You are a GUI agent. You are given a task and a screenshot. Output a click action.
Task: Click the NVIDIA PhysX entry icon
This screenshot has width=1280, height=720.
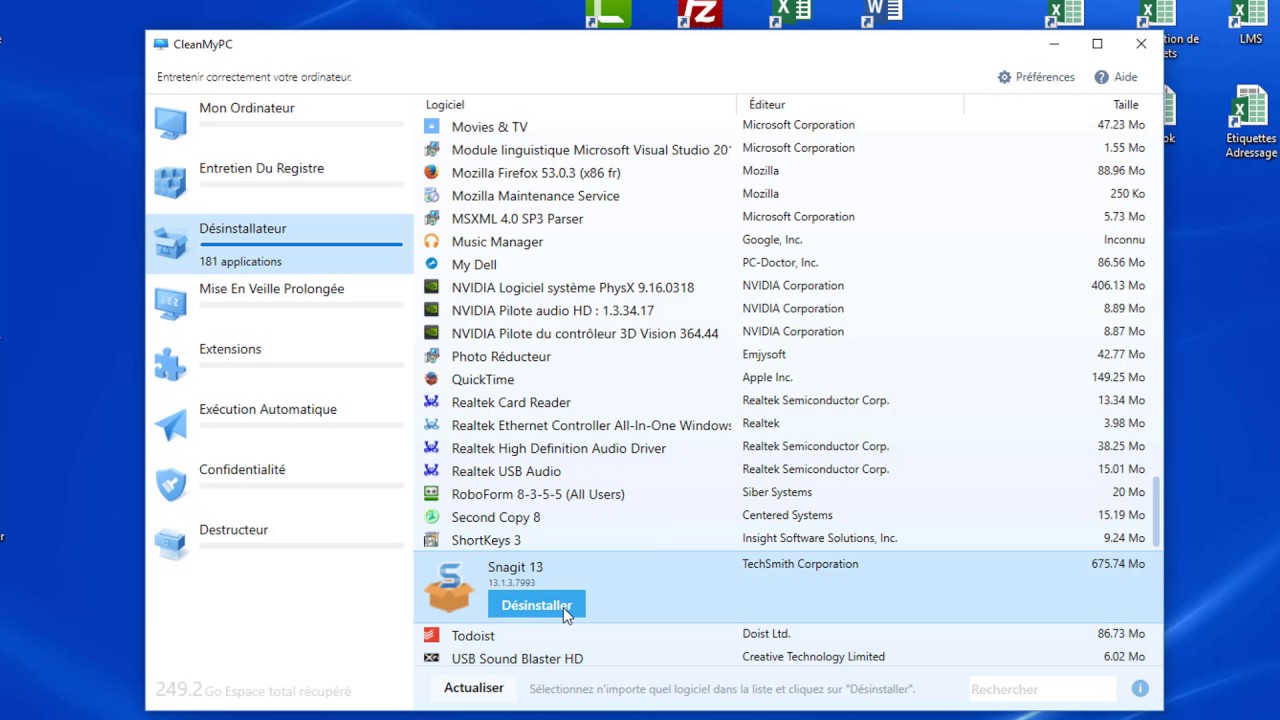pyautogui.click(x=431, y=287)
